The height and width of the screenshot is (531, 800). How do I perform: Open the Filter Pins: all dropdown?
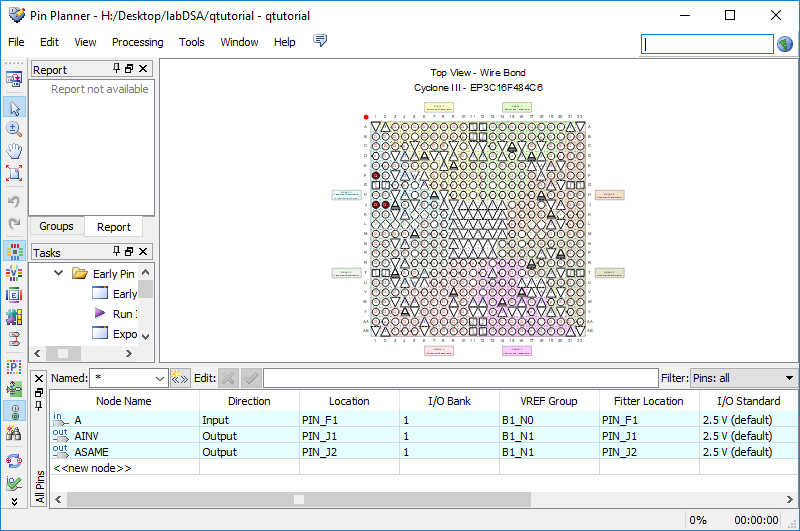pyautogui.click(x=744, y=378)
